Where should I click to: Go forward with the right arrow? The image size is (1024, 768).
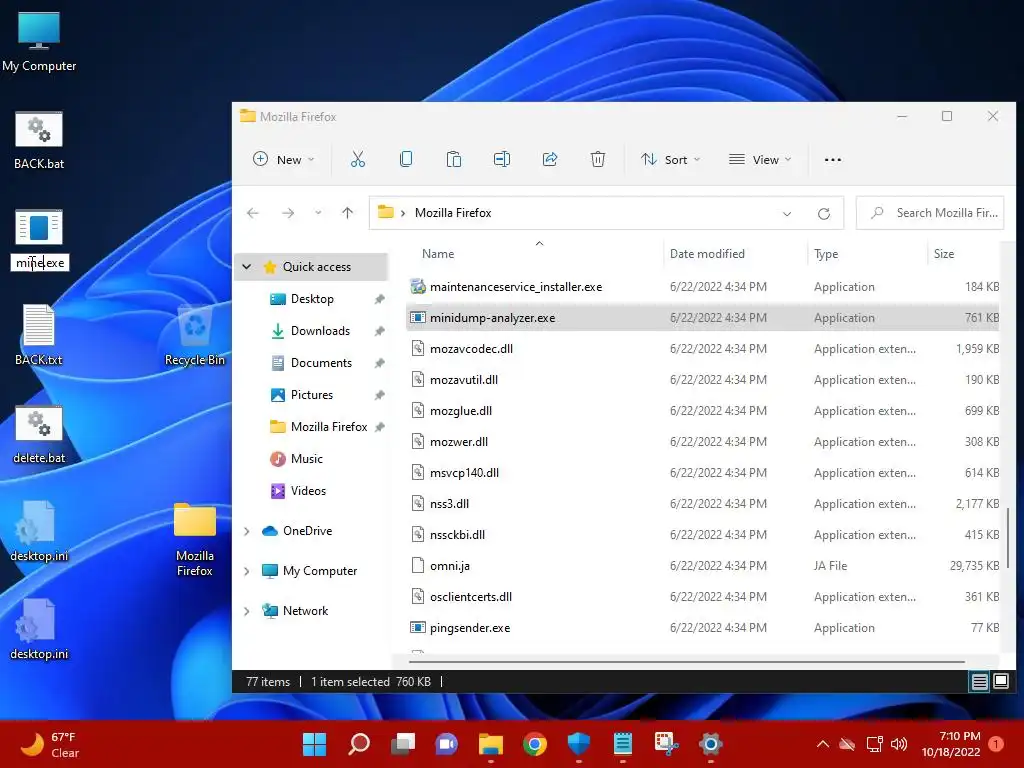(x=287, y=213)
